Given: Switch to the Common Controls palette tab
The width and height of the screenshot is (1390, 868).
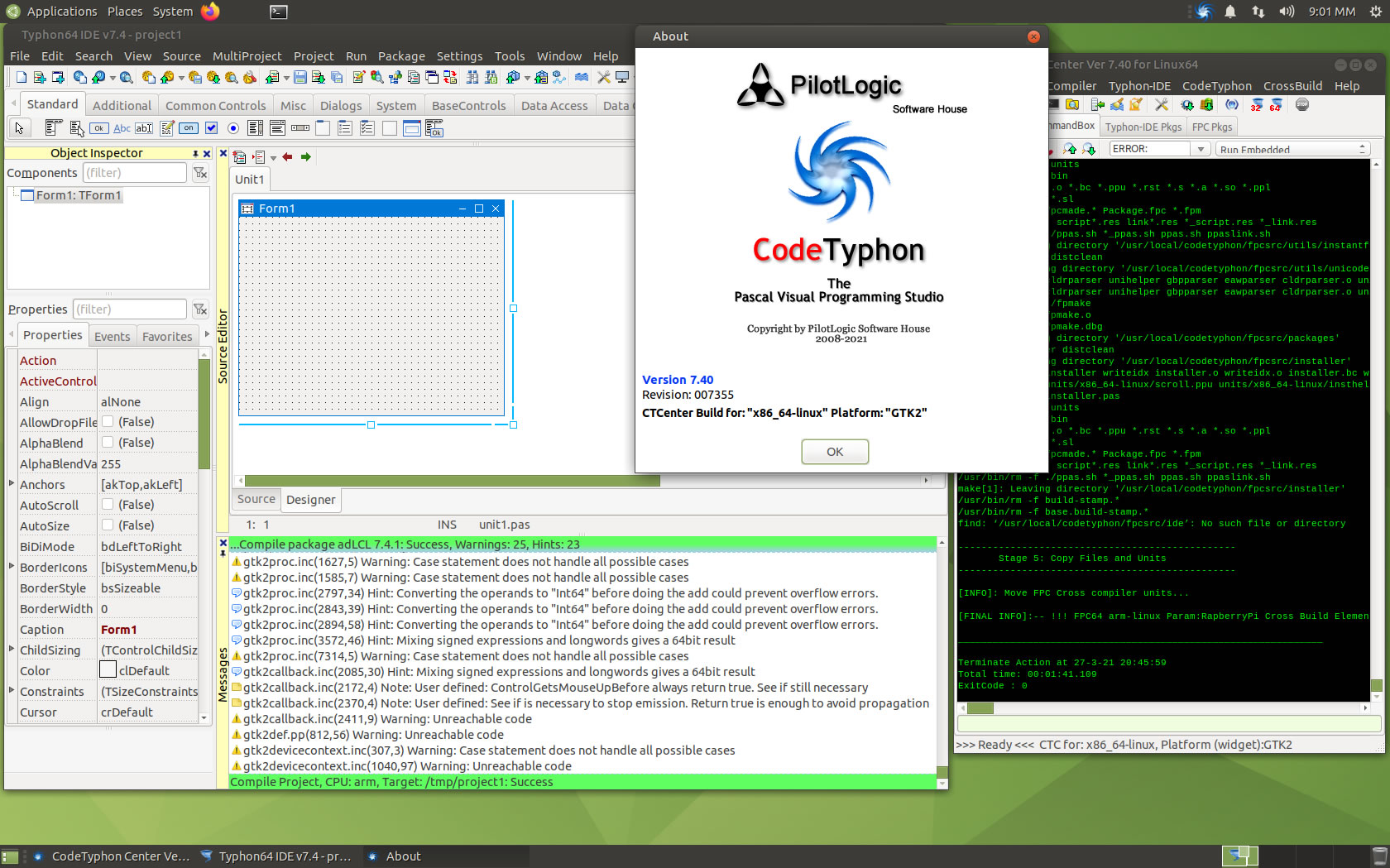Looking at the screenshot, I should click(x=216, y=106).
